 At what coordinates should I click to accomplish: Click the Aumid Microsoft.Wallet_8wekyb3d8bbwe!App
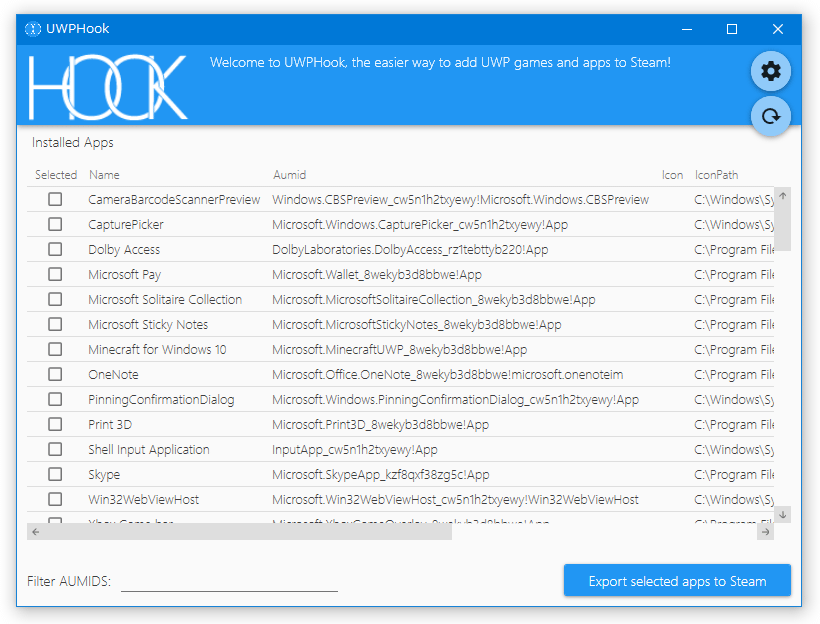click(377, 275)
